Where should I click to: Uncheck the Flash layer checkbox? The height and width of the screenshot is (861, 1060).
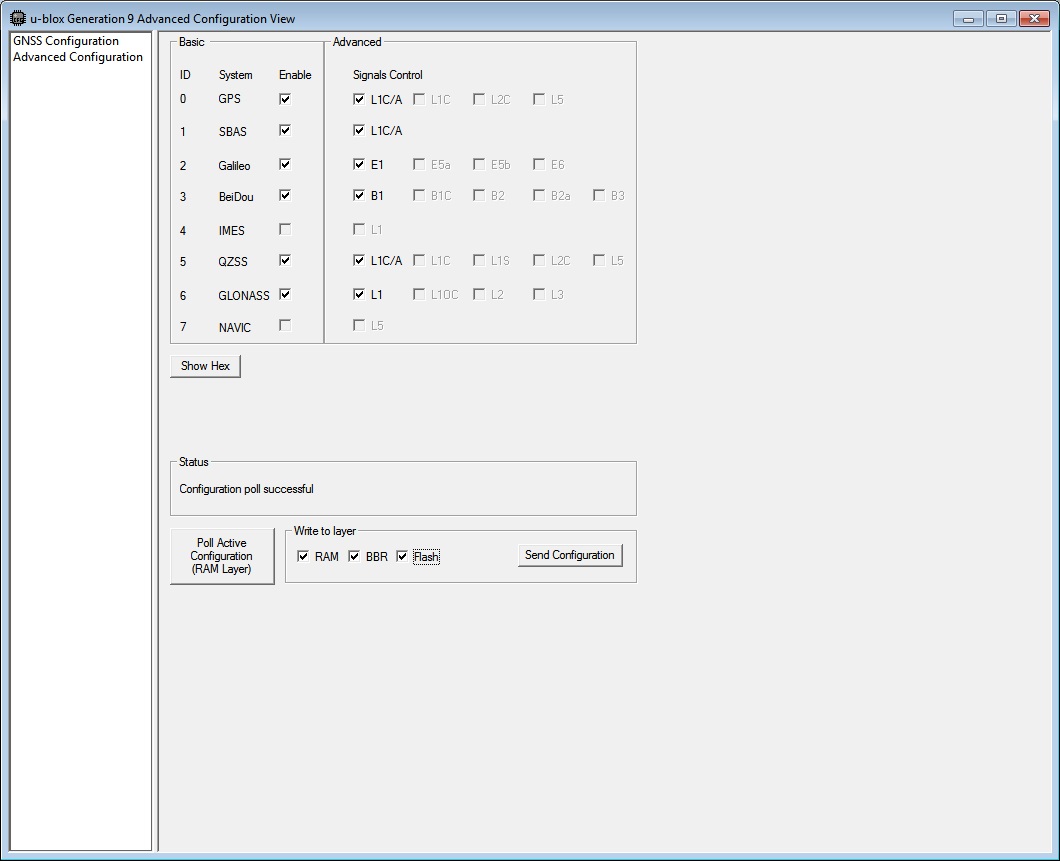pos(403,557)
